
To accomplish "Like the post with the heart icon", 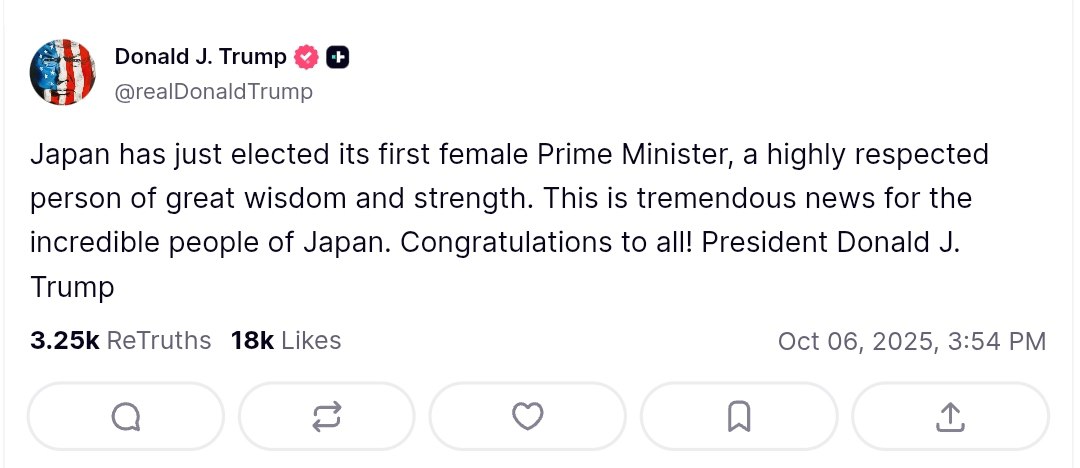I will (x=527, y=416).
